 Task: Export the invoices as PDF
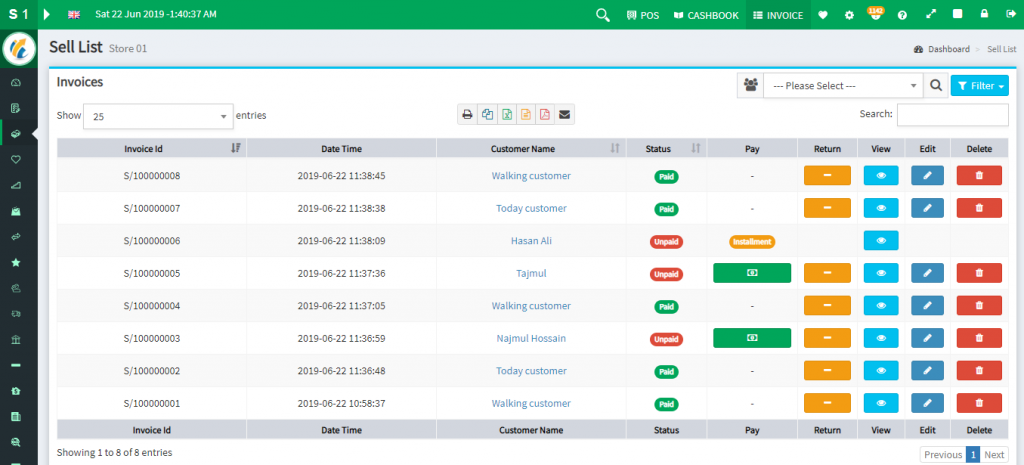coord(546,115)
